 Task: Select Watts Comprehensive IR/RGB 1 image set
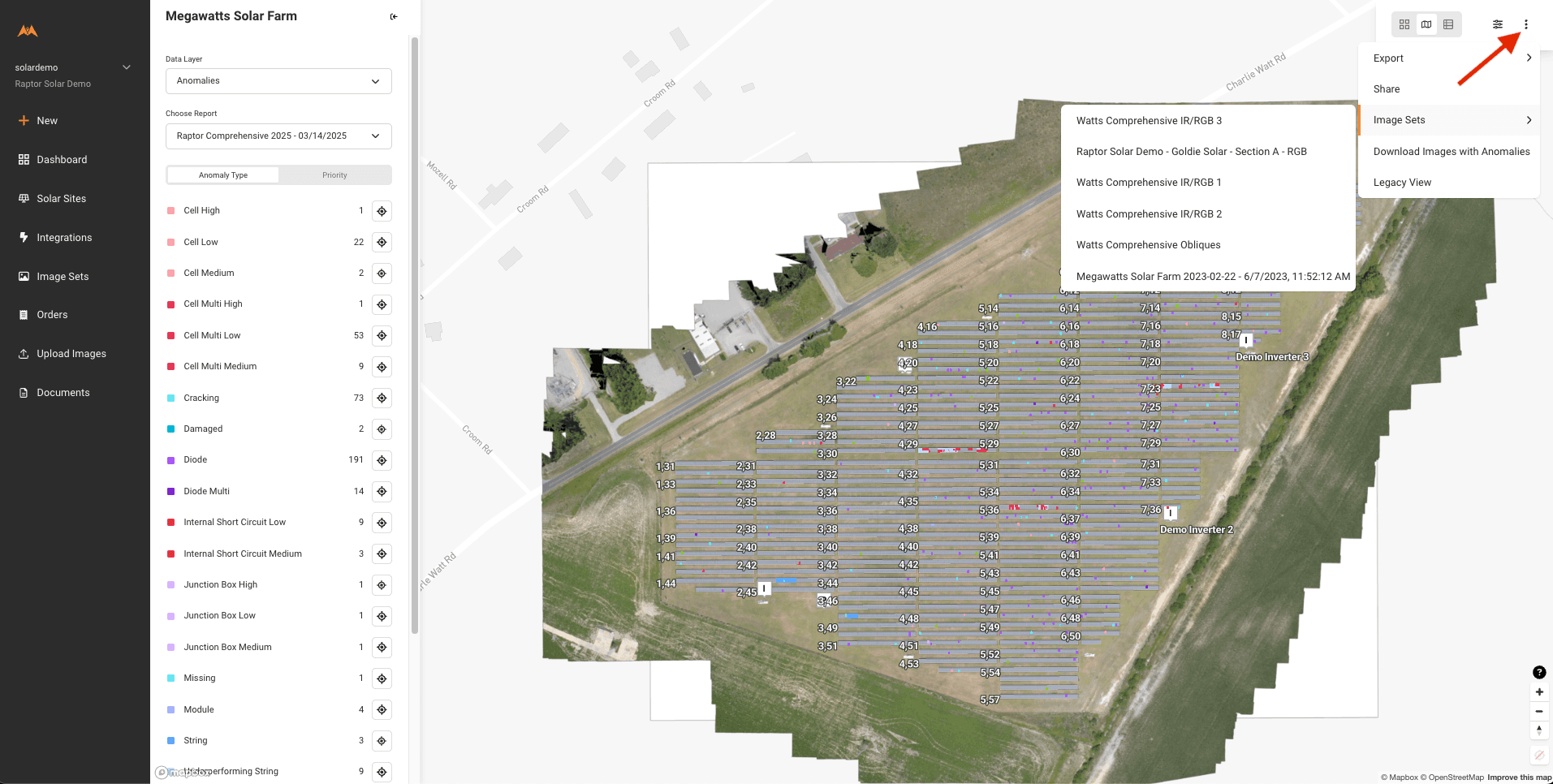[x=1208, y=183]
